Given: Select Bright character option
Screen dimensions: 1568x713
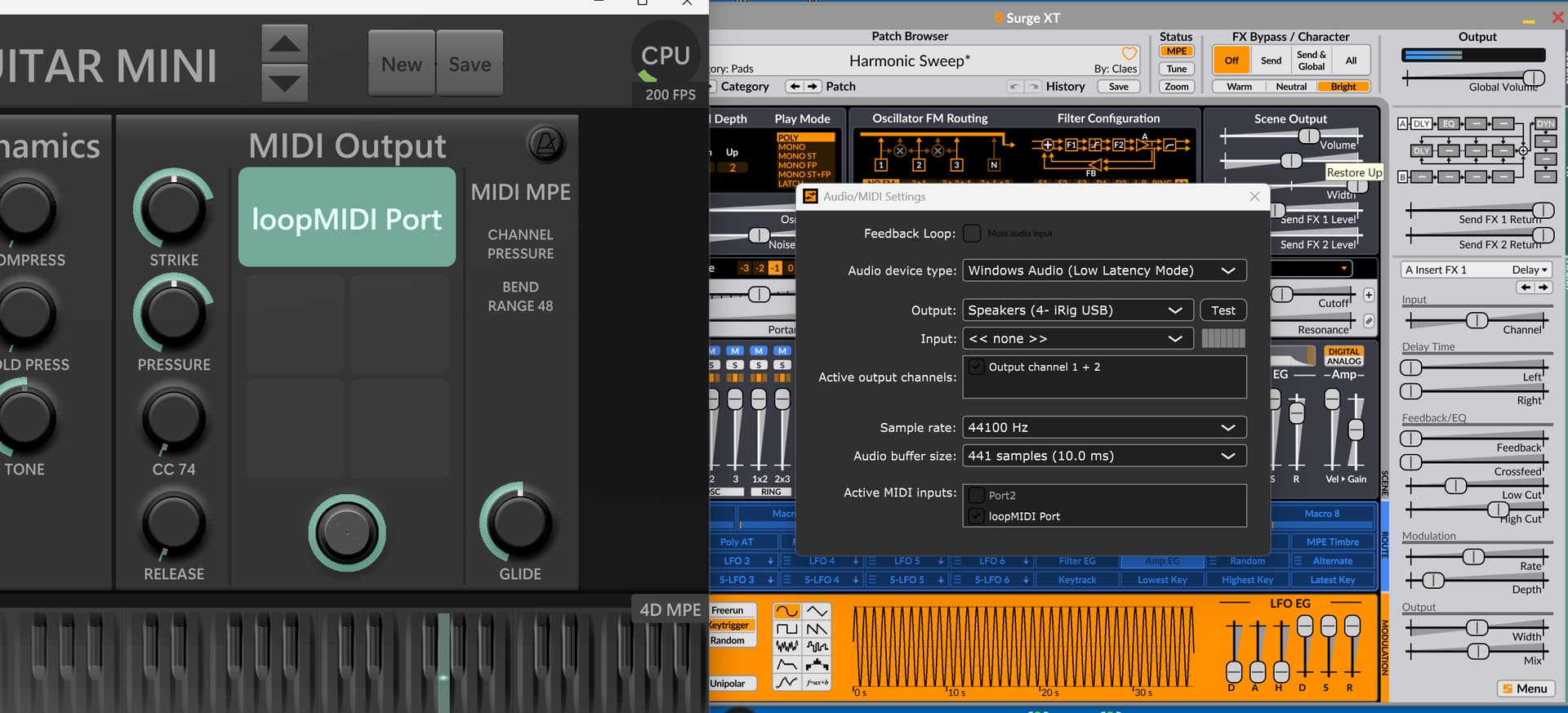Looking at the screenshot, I should click(x=1343, y=87).
